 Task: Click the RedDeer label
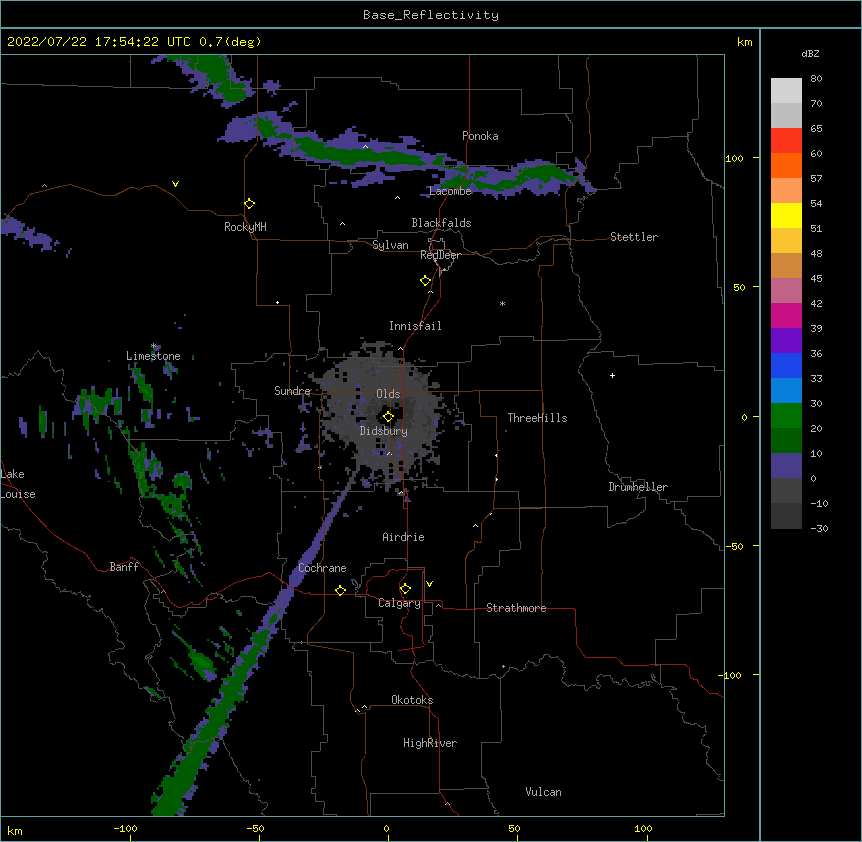coord(440,255)
